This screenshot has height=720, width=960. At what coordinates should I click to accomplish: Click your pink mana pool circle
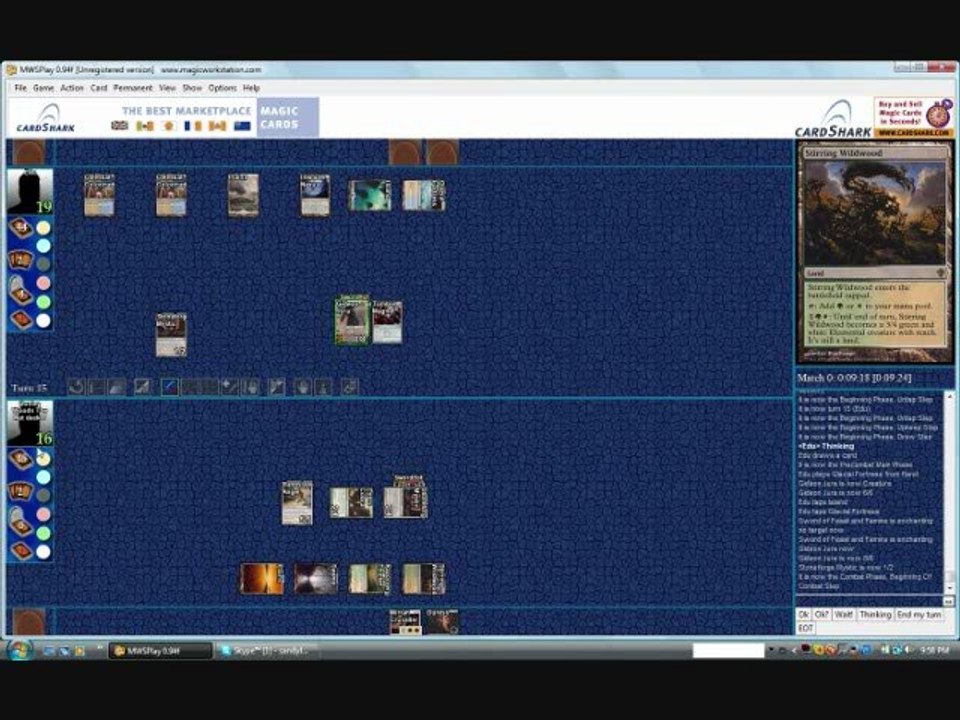tap(43, 514)
